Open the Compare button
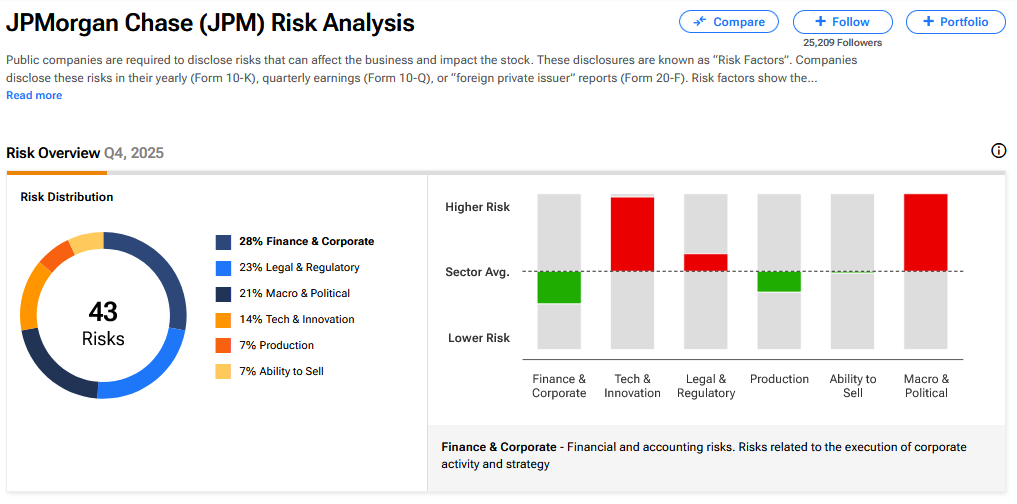The width and height of the screenshot is (1017, 504). tap(729, 22)
